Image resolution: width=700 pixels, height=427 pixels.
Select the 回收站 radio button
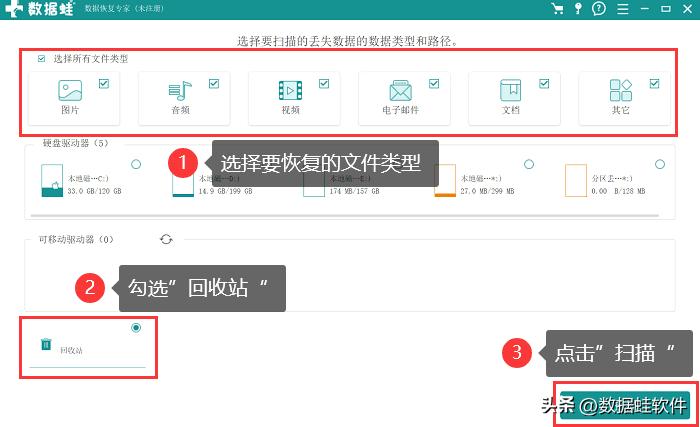click(x=136, y=328)
